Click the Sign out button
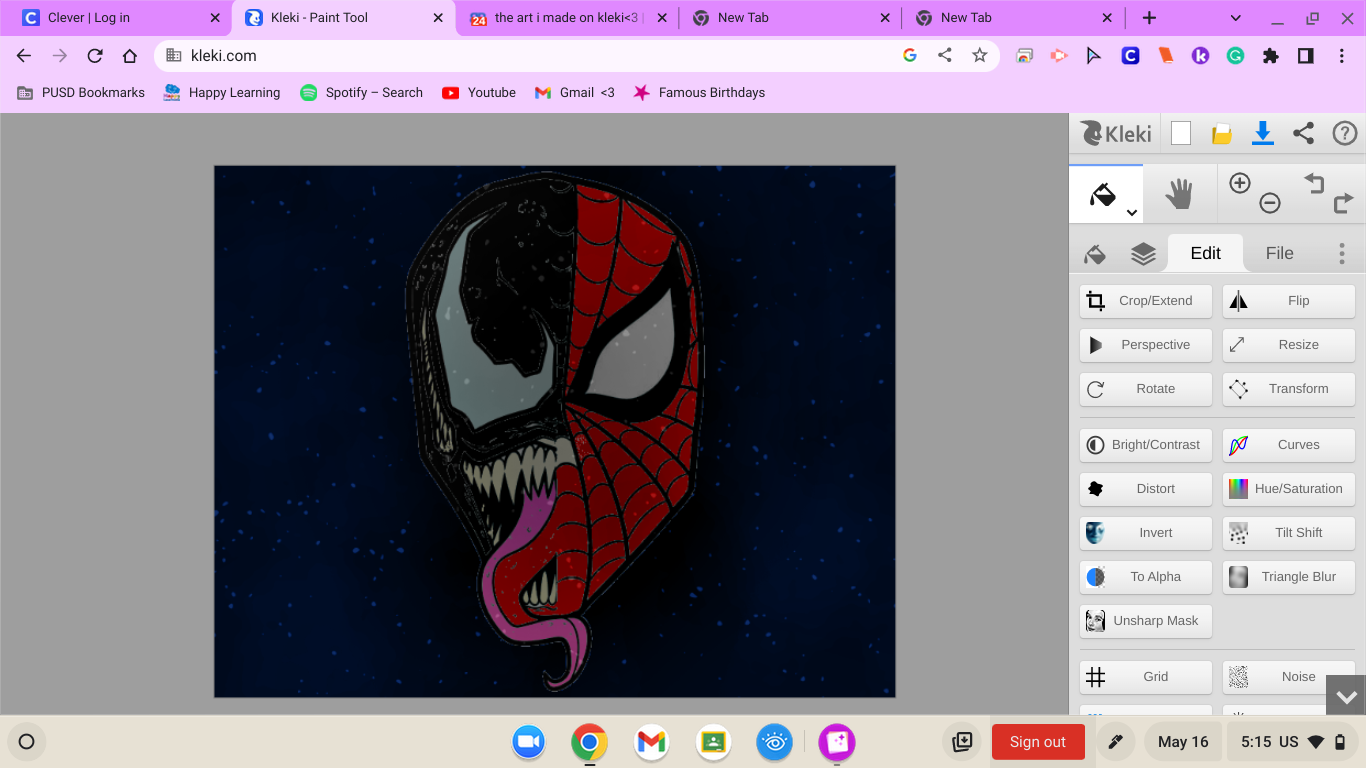Image resolution: width=1366 pixels, height=768 pixels. click(1038, 742)
